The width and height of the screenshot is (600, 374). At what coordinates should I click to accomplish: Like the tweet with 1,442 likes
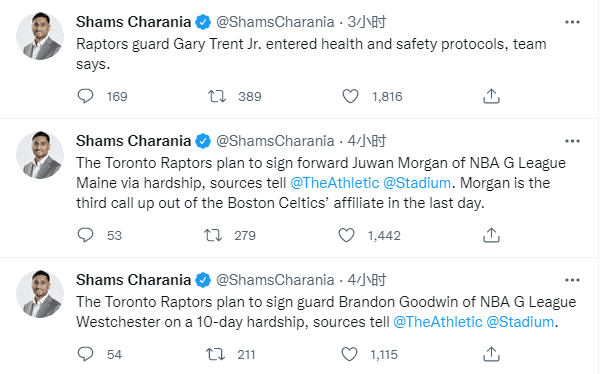(x=346, y=235)
